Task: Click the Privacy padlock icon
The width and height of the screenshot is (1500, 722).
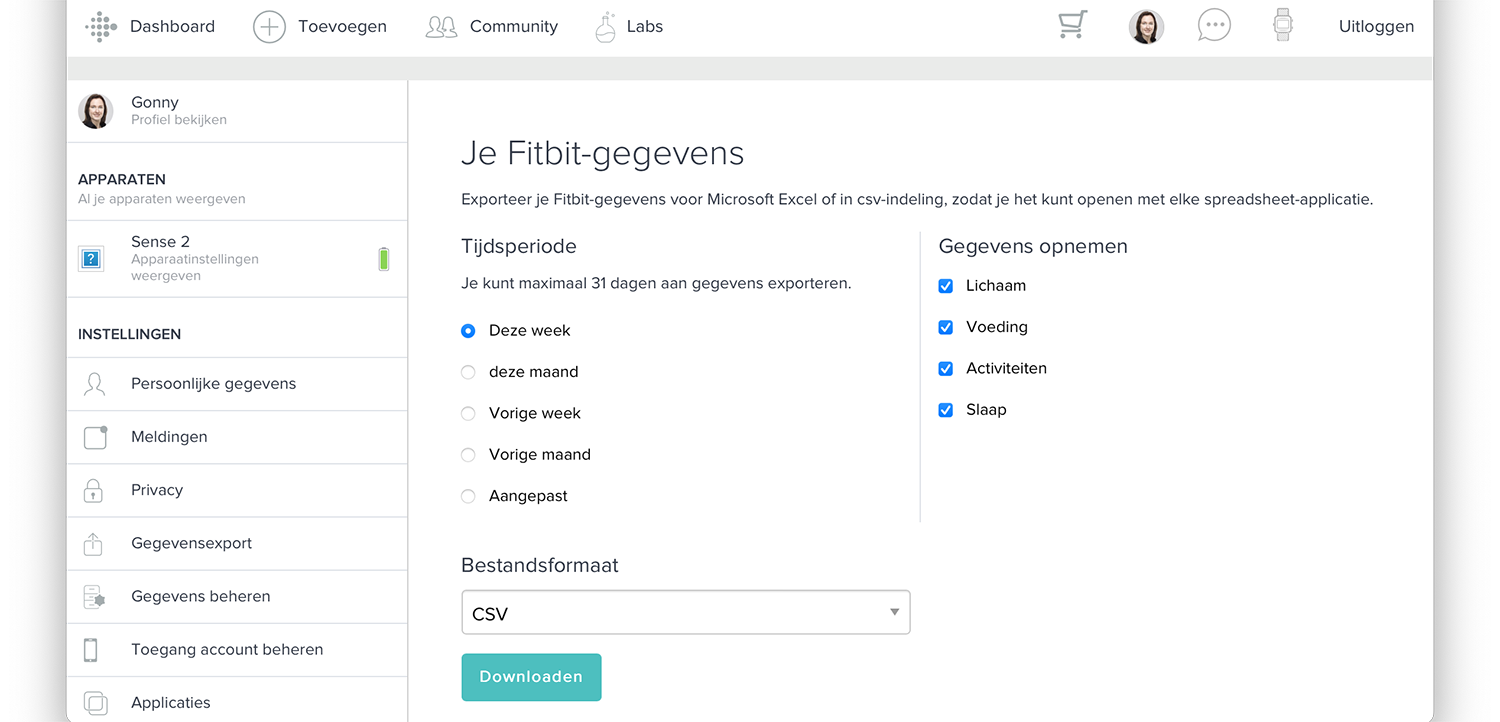Action: click(x=93, y=490)
